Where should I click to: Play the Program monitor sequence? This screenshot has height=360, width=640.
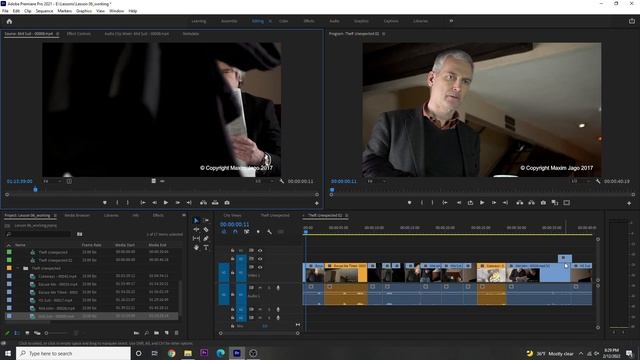tap(482, 202)
